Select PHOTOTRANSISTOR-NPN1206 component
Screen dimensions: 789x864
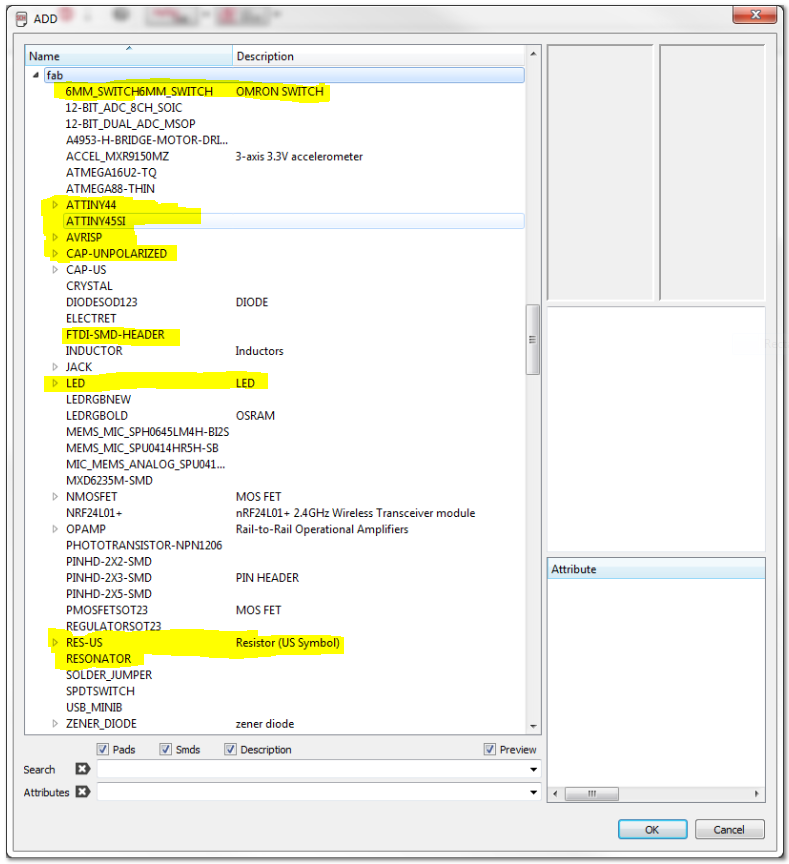[x=144, y=545]
